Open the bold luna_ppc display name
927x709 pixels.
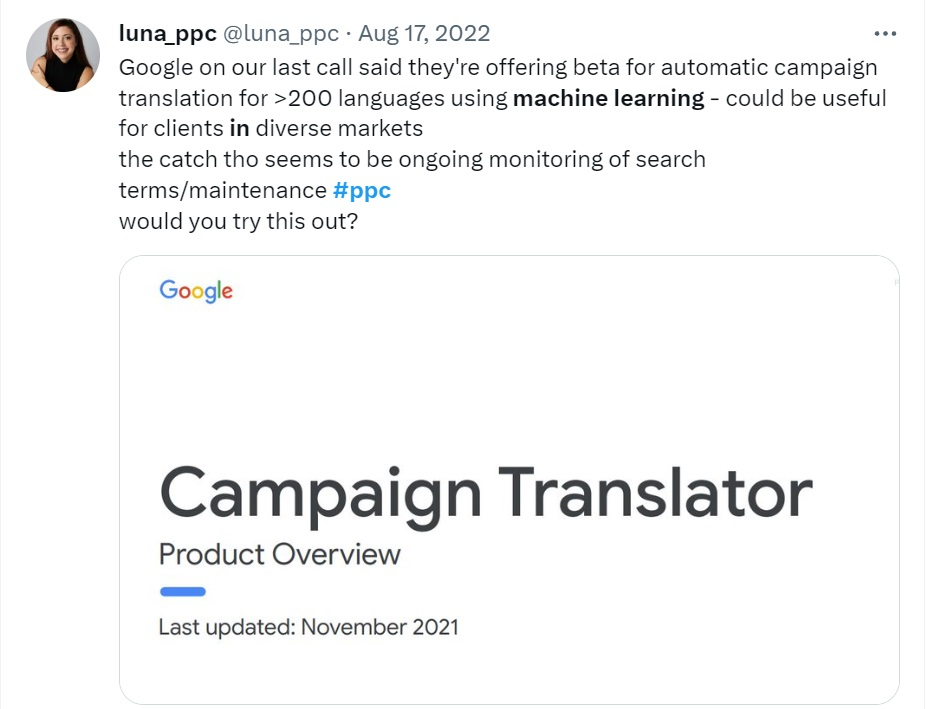pos(168,34)
